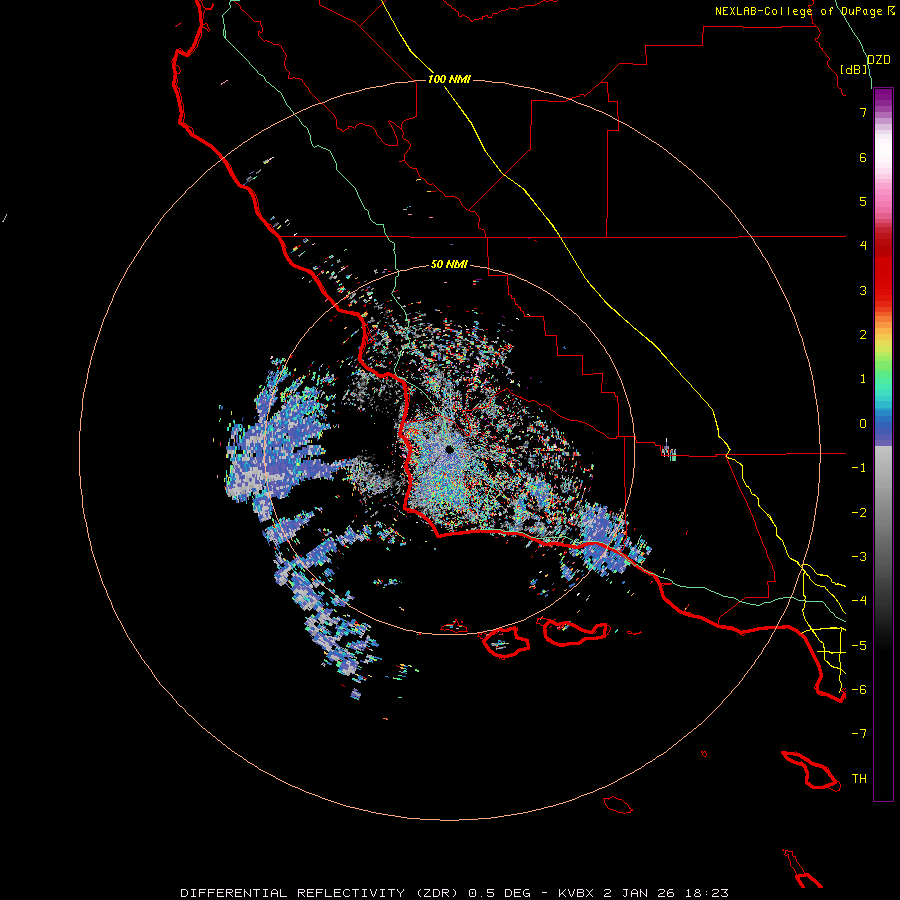Click the black radar site dot

point(449,449)
